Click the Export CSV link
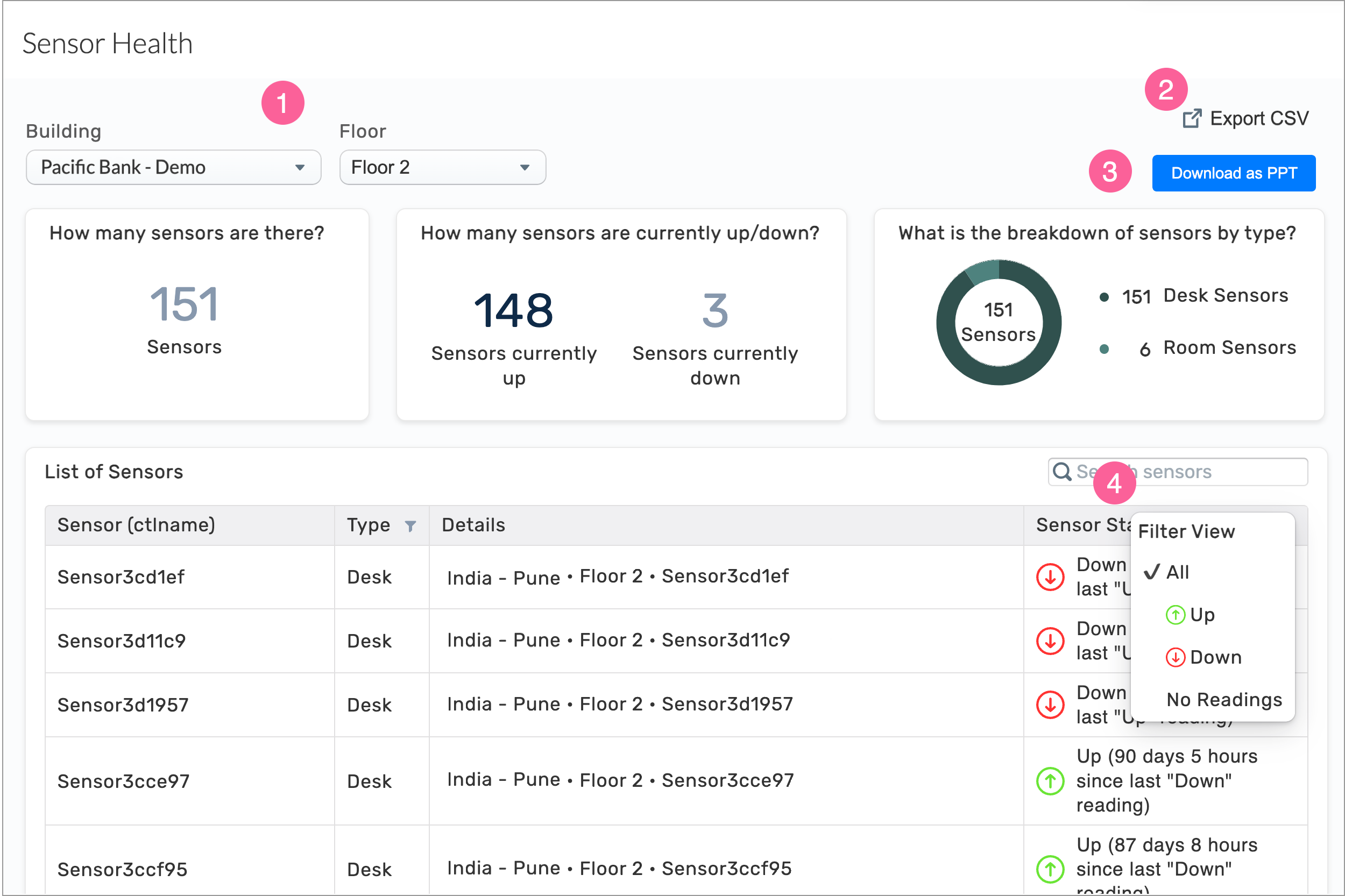Image resolution: width=1345 pixels, height=896 pixels. (x=1259, y=118)
